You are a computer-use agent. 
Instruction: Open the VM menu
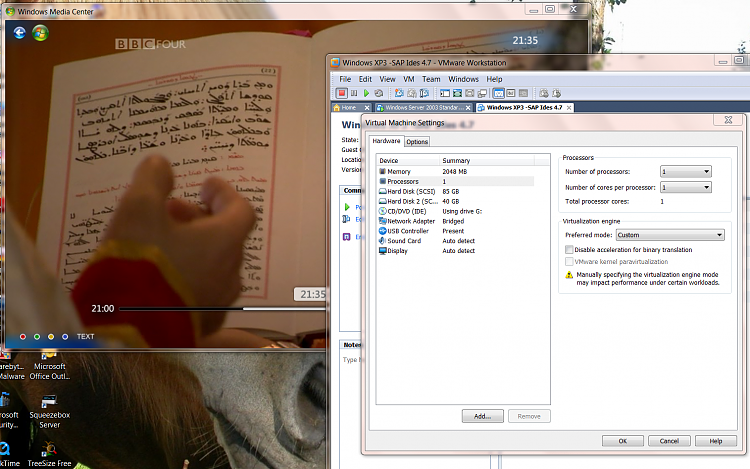click(408, 79)
